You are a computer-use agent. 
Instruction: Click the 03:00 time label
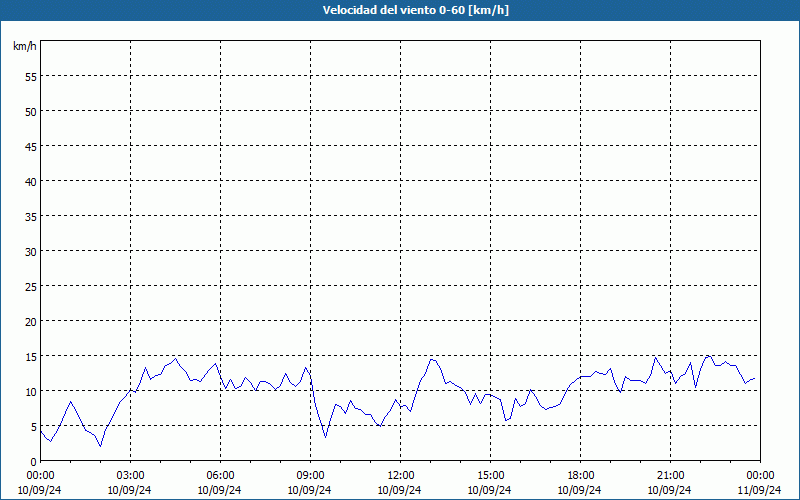(130, 476)
